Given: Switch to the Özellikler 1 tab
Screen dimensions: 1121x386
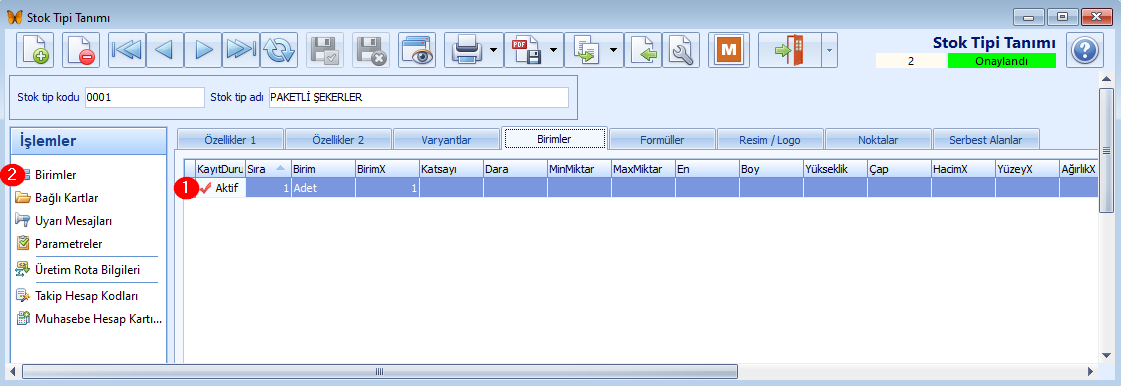Looking at the screenshot, I should click(x=229, y=139).
